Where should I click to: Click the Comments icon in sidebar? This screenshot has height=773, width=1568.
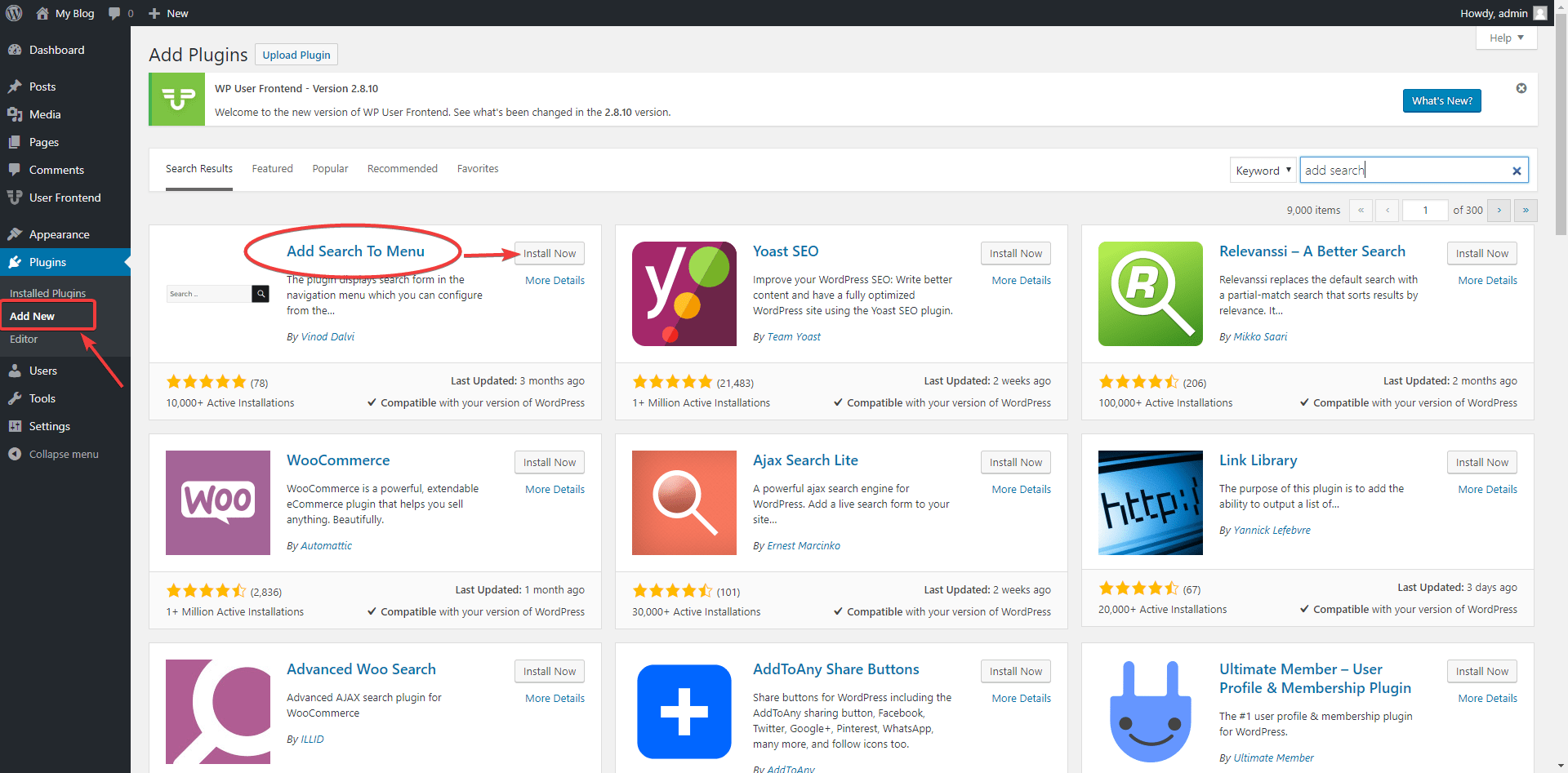15,170
